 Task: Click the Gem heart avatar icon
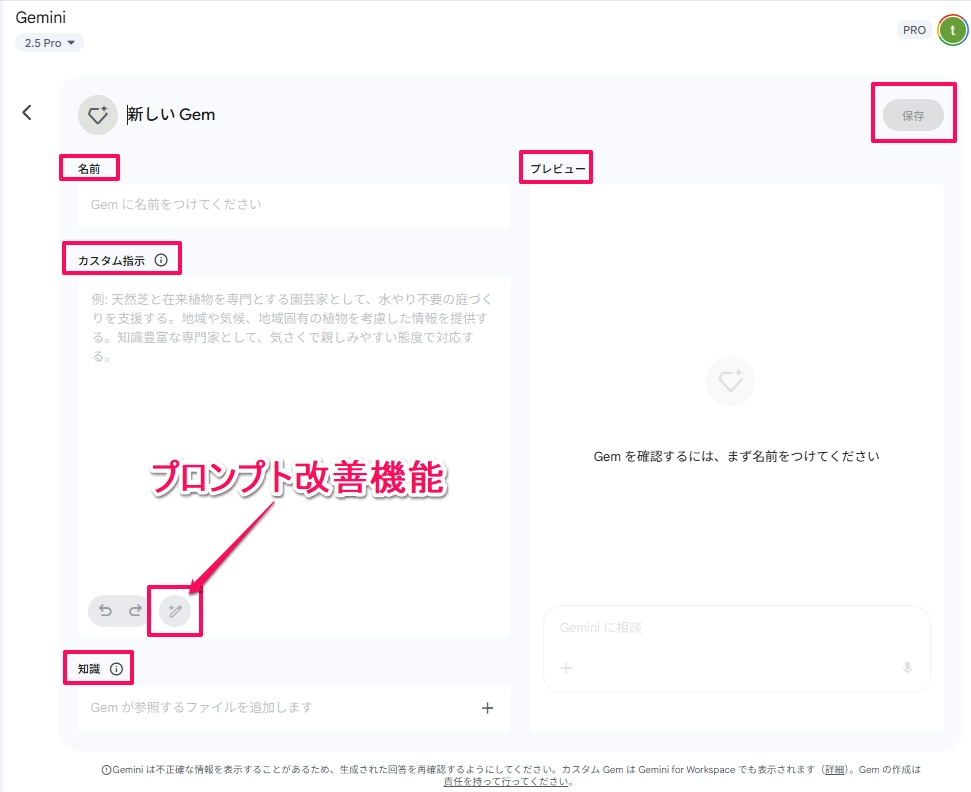click(98, 115)
